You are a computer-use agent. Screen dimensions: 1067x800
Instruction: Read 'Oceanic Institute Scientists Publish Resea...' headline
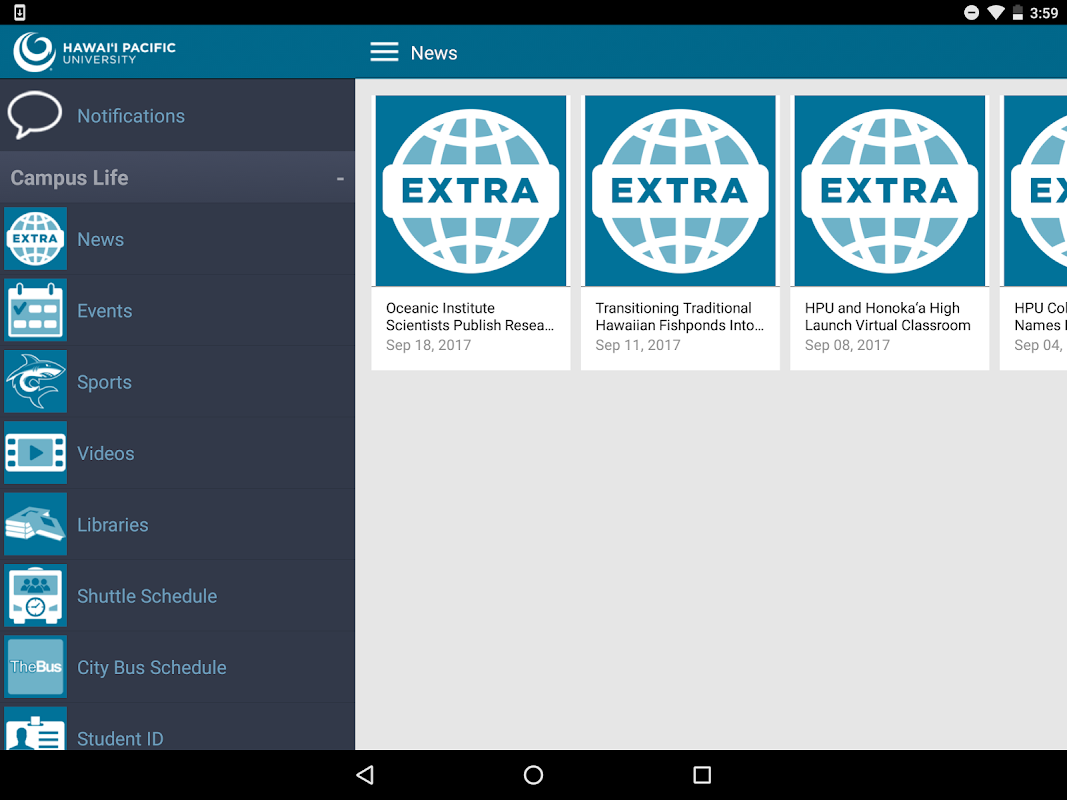470,316
